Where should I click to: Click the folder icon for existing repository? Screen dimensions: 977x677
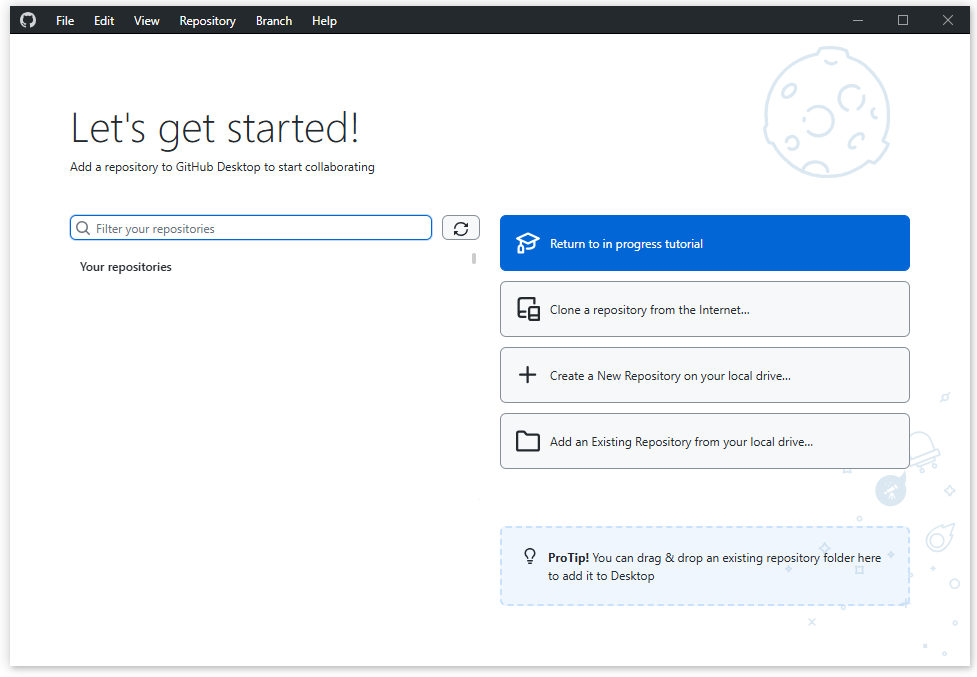(x=527, y=440)
